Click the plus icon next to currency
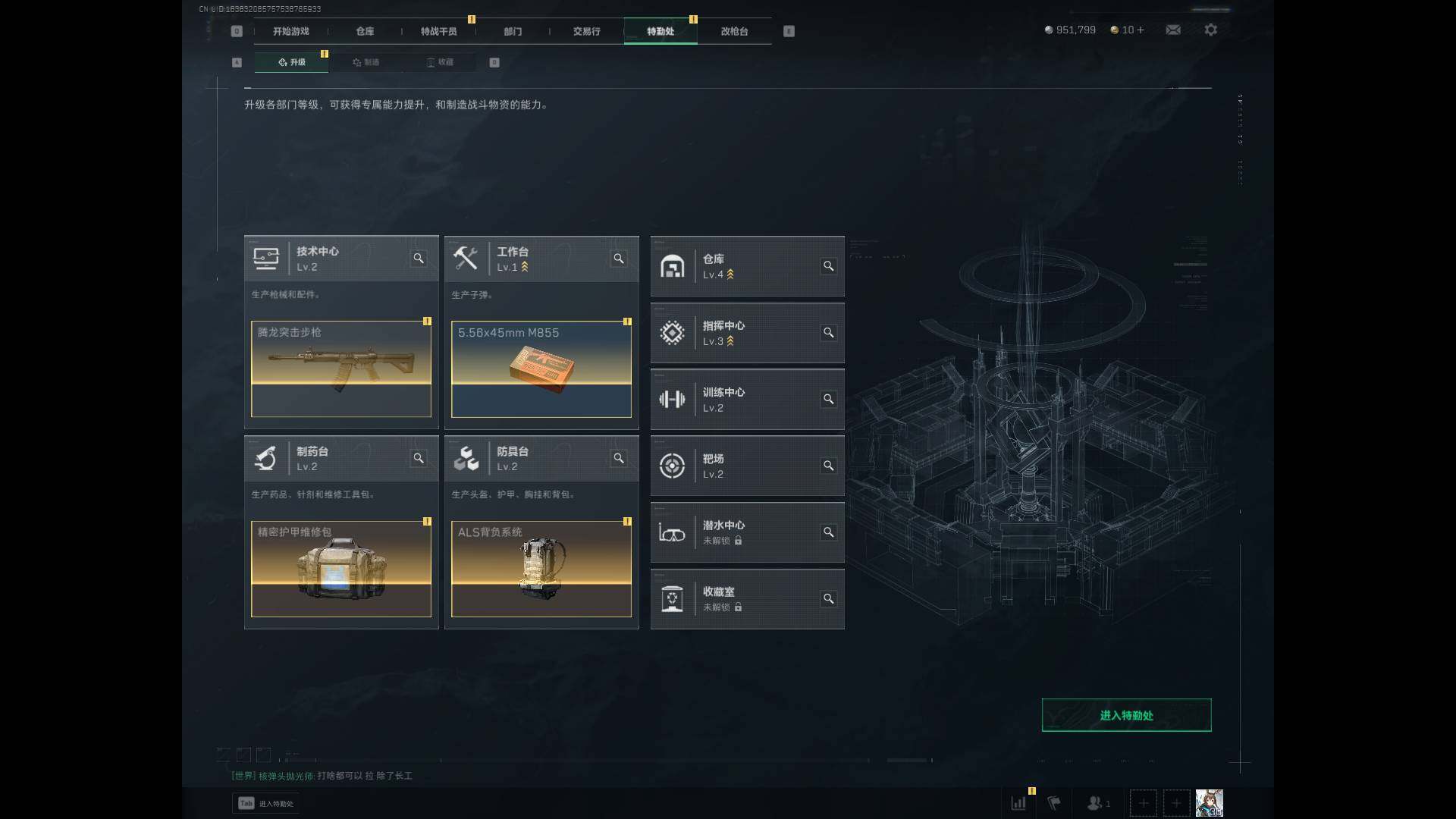The image size is (1456, 819). 1141,30
